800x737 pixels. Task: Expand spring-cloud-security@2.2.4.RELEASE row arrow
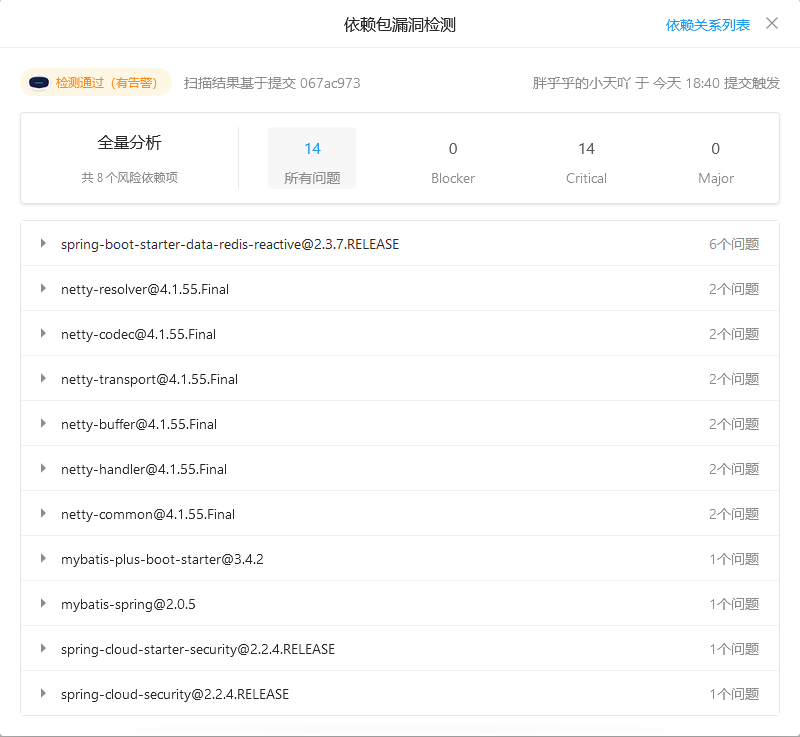point(43,693)
